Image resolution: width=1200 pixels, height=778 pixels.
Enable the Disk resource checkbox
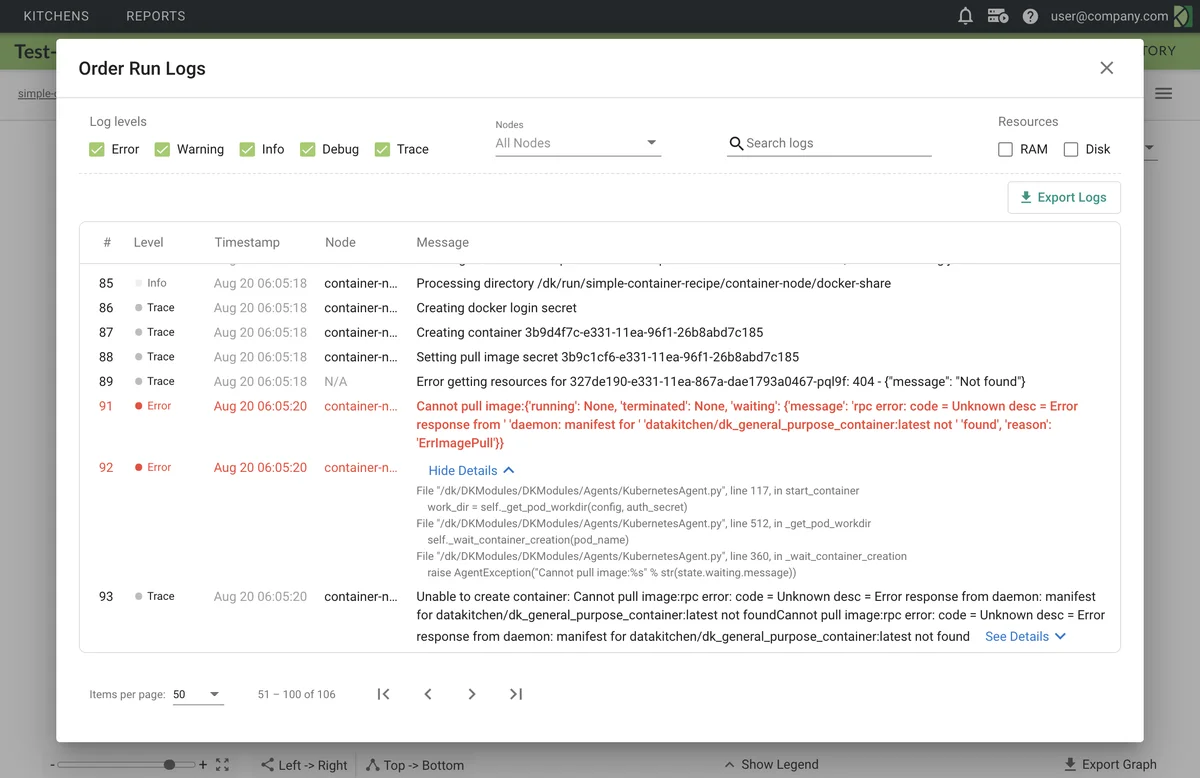pos(1070,148)
